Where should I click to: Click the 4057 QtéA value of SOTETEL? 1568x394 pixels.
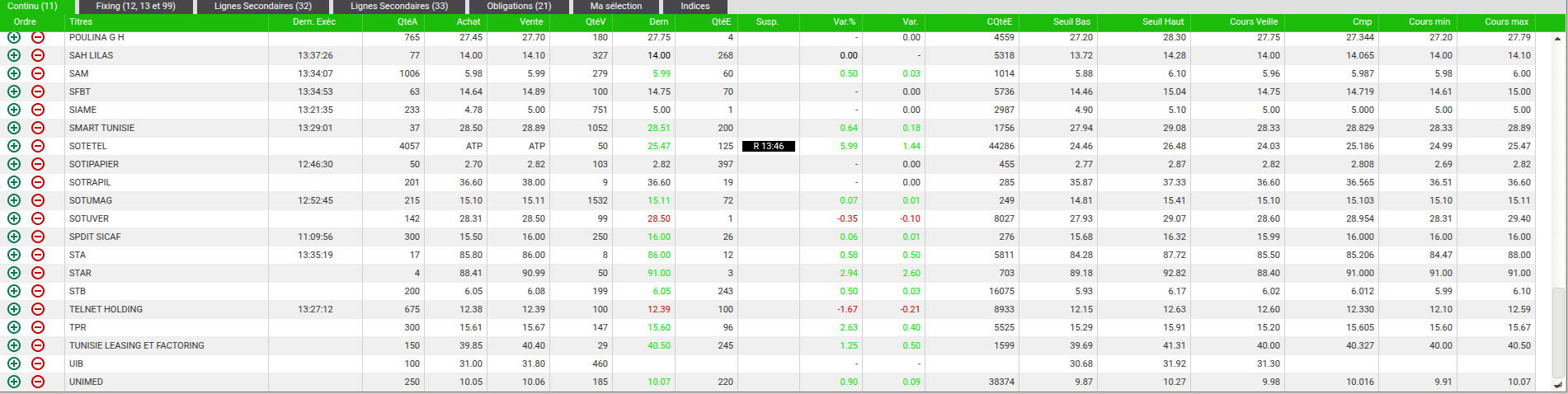409,146
